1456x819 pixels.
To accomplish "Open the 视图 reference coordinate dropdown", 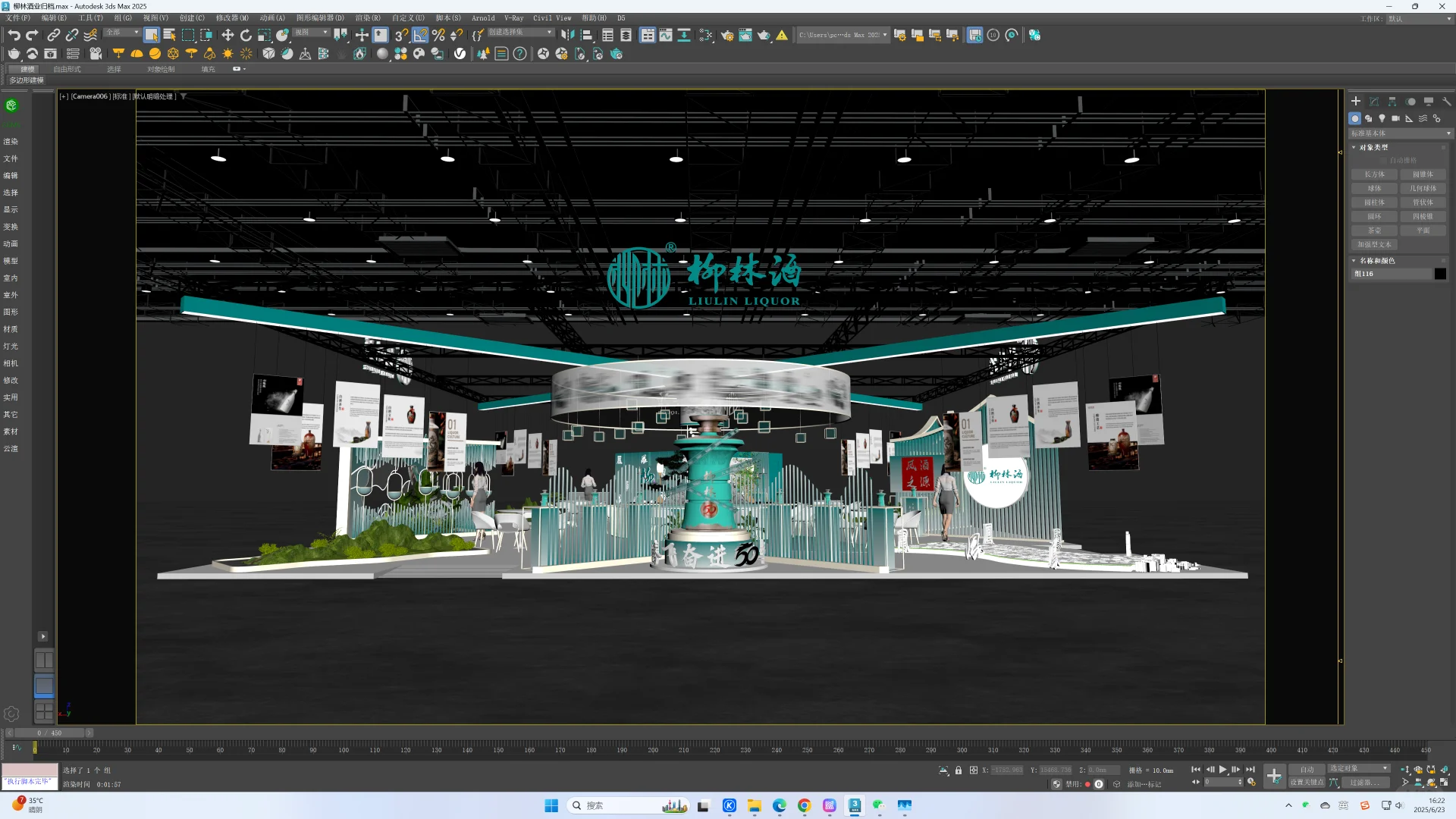I will pos(311,33).
